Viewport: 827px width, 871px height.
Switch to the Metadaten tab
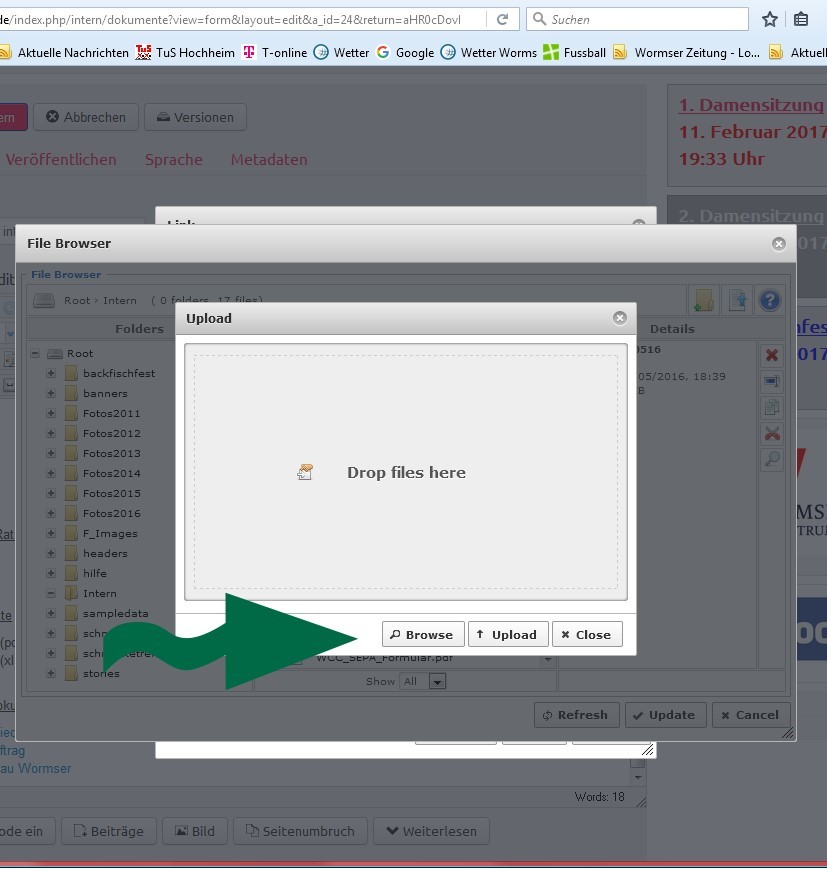(x=269, y=159)
